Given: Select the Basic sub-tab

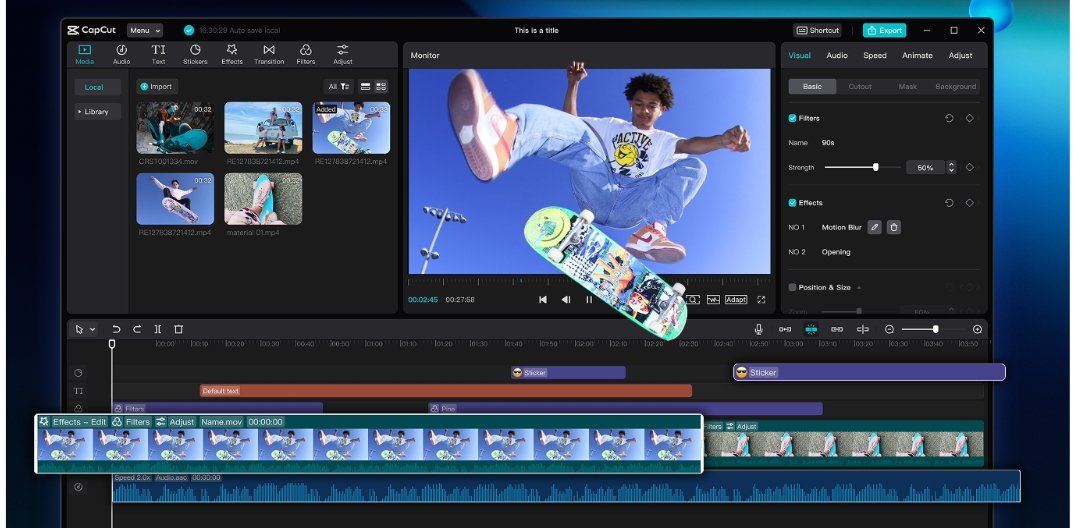Looking at the screenshot, I should [x=812, y=87].
